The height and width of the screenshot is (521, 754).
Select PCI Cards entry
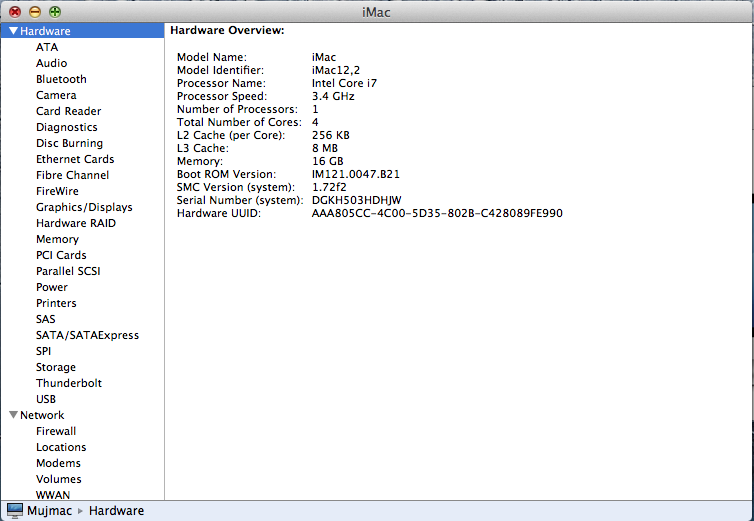(61, 255)
